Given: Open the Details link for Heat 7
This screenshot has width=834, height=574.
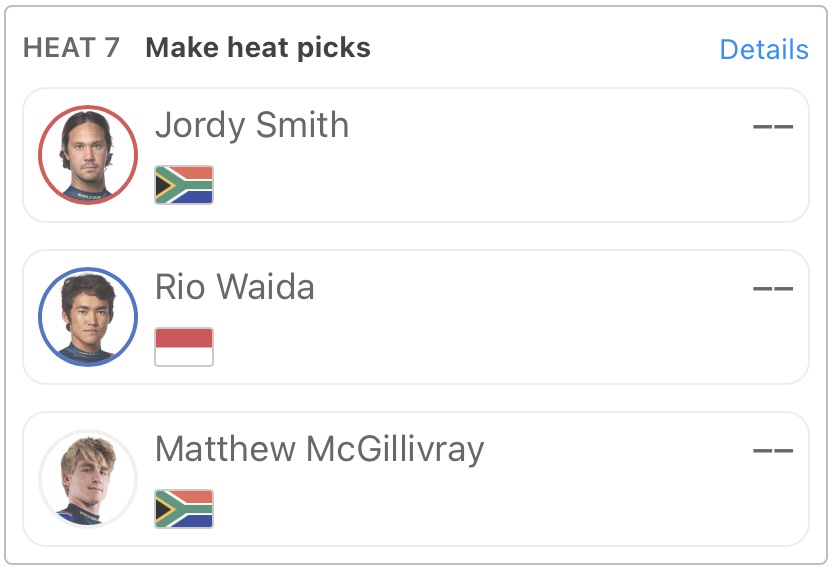Looking at the screenshot, I should 763,50.
